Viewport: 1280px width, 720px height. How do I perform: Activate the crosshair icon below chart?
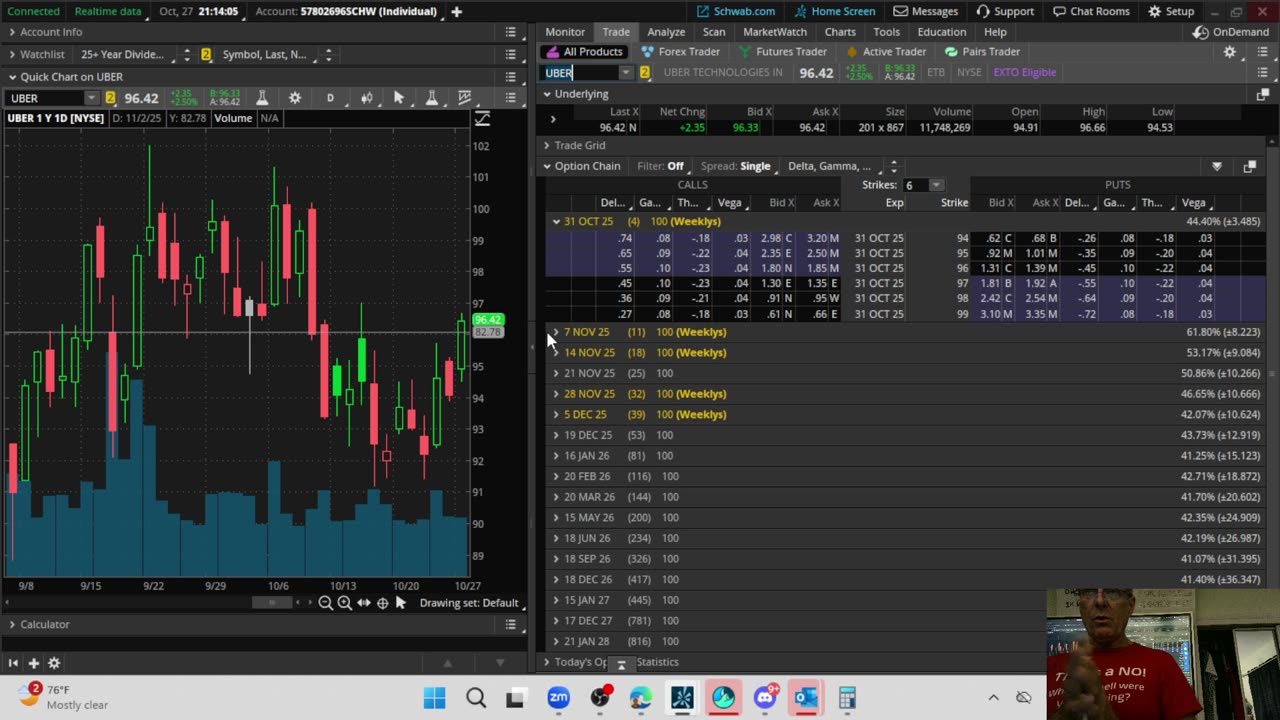pyautogui.click(x=382, y=603)
